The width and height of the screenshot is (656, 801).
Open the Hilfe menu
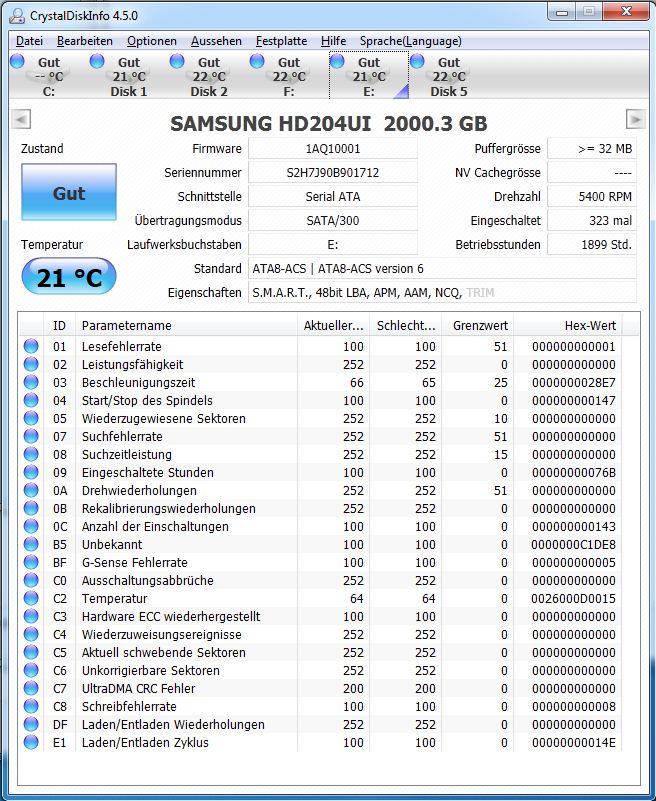333,41
